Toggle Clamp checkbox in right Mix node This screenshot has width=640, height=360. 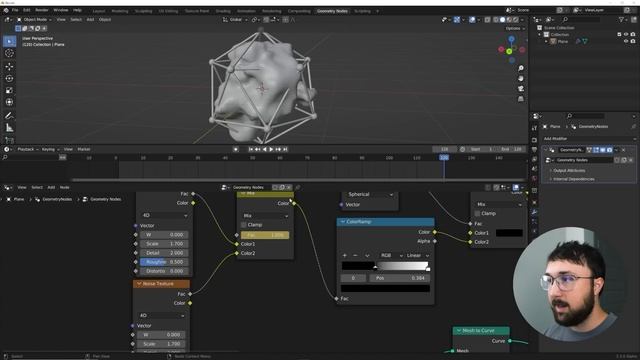pos(477,213)
